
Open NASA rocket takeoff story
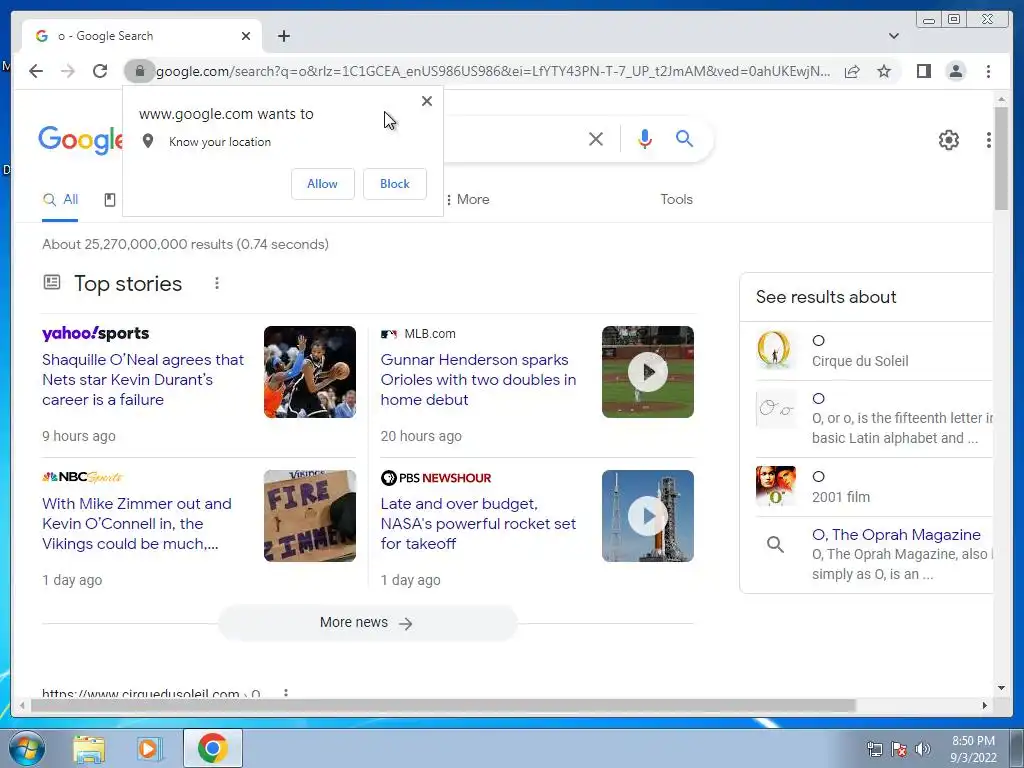coord(478,524)
